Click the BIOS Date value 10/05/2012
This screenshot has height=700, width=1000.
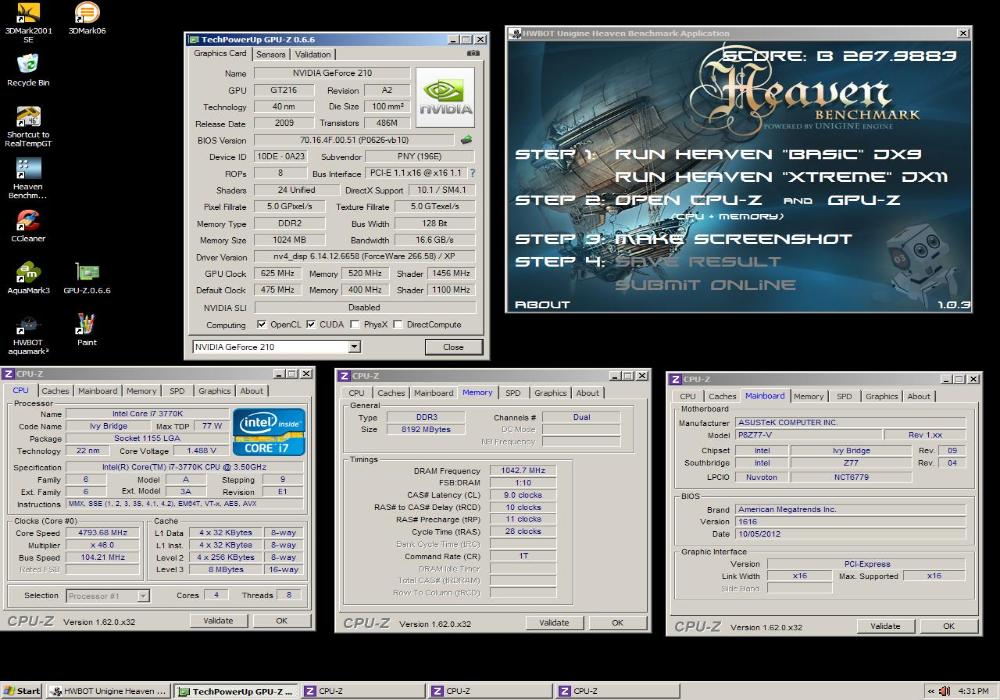point(851,534)
